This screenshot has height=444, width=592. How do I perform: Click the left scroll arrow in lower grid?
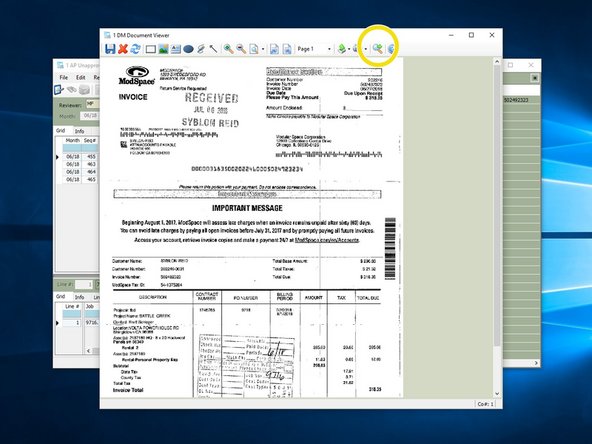coord(89,351)
